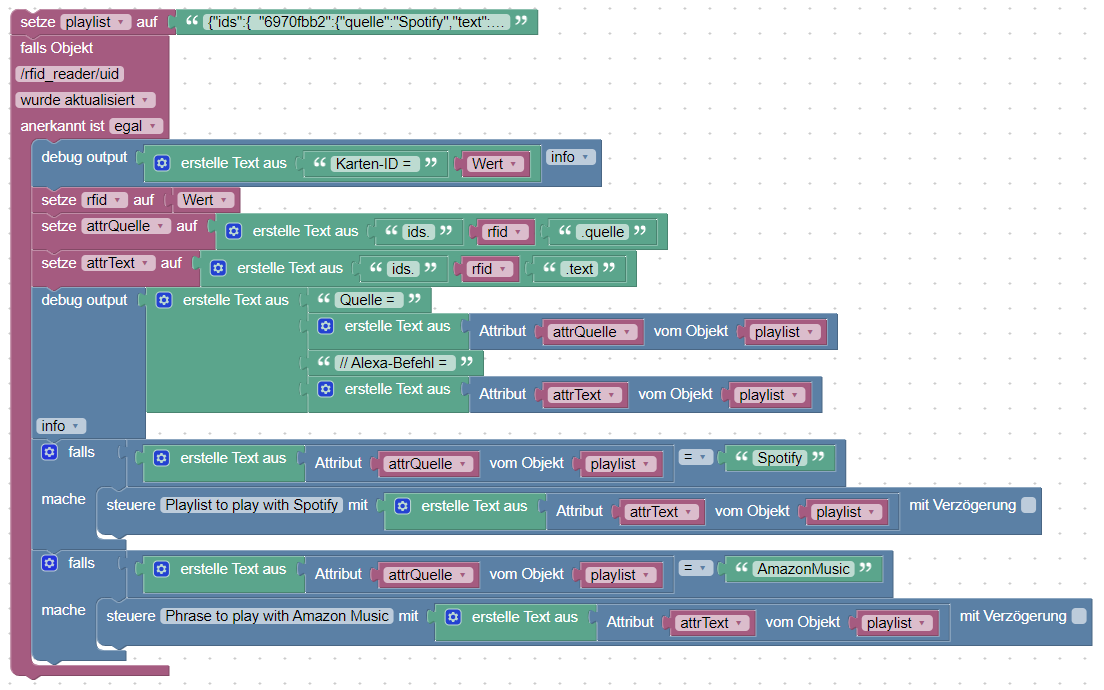The image size is (1104, 690).
Task: Open attrText dropdown in Spotify steuere block
Action: [662, 512]
